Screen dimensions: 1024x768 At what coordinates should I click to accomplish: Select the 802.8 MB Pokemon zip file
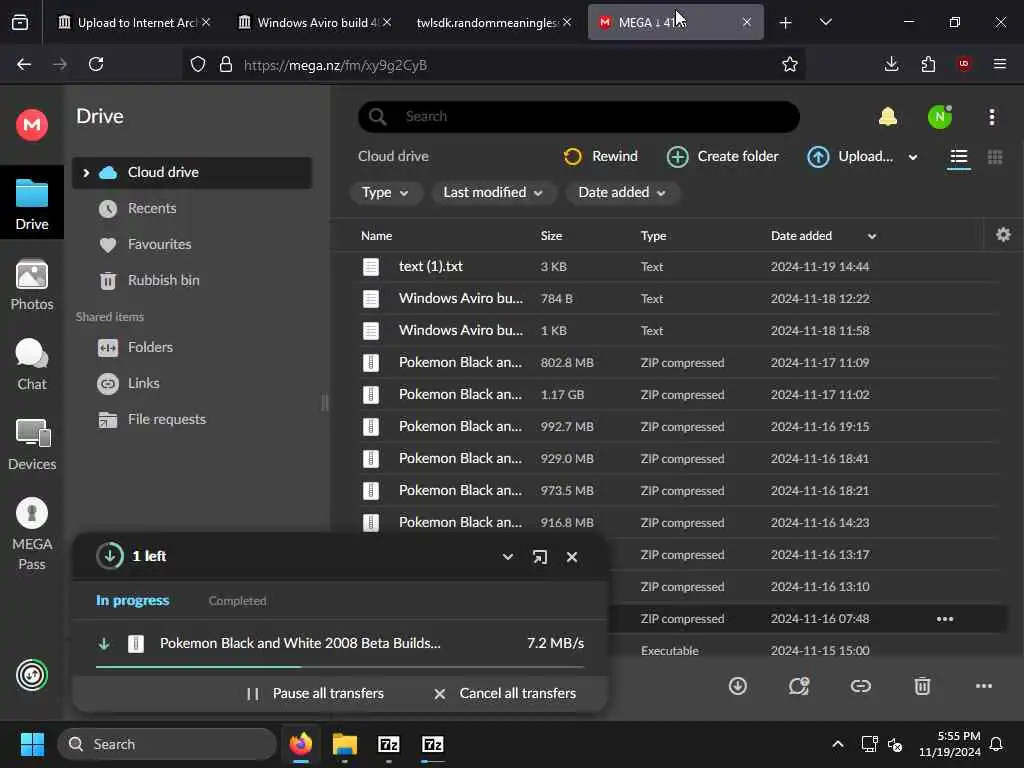[x=679, y=362]
